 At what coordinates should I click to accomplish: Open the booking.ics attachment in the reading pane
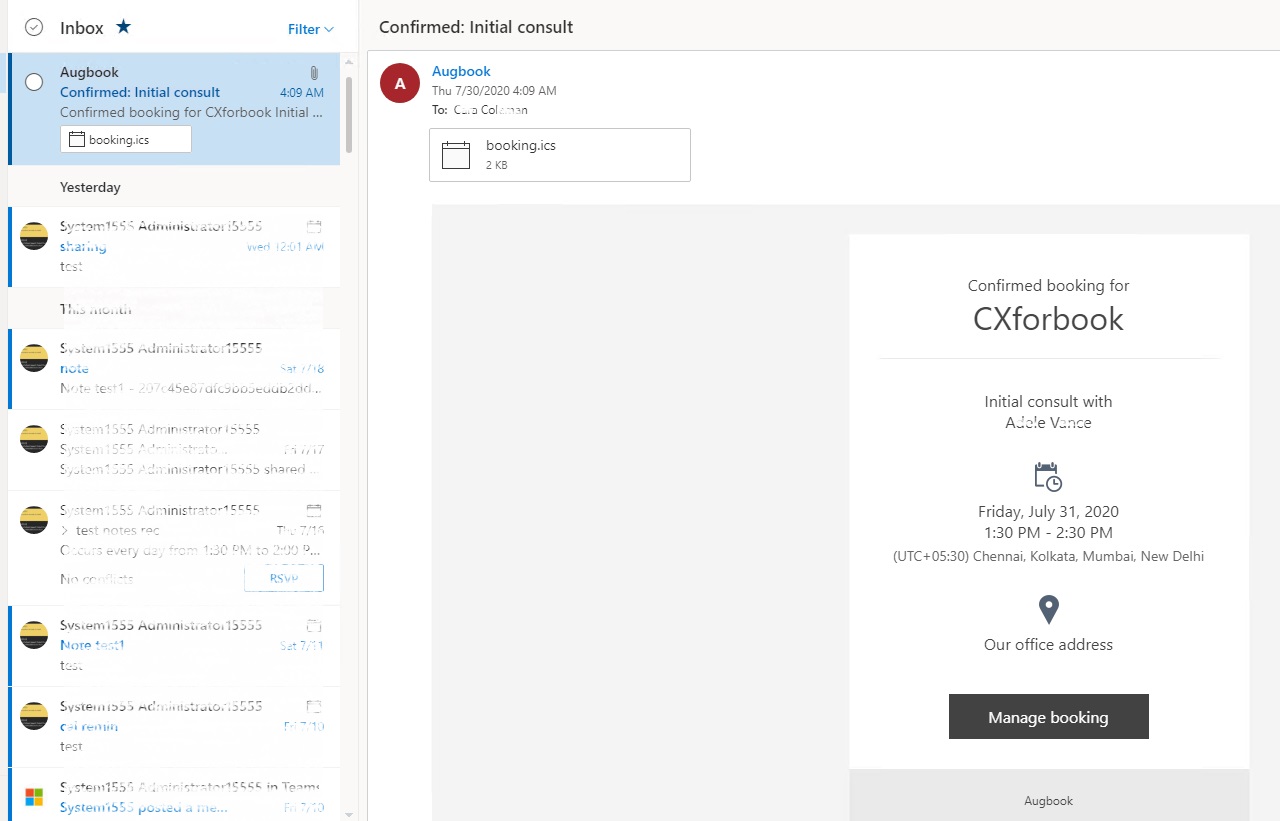[x=560, y=155]
